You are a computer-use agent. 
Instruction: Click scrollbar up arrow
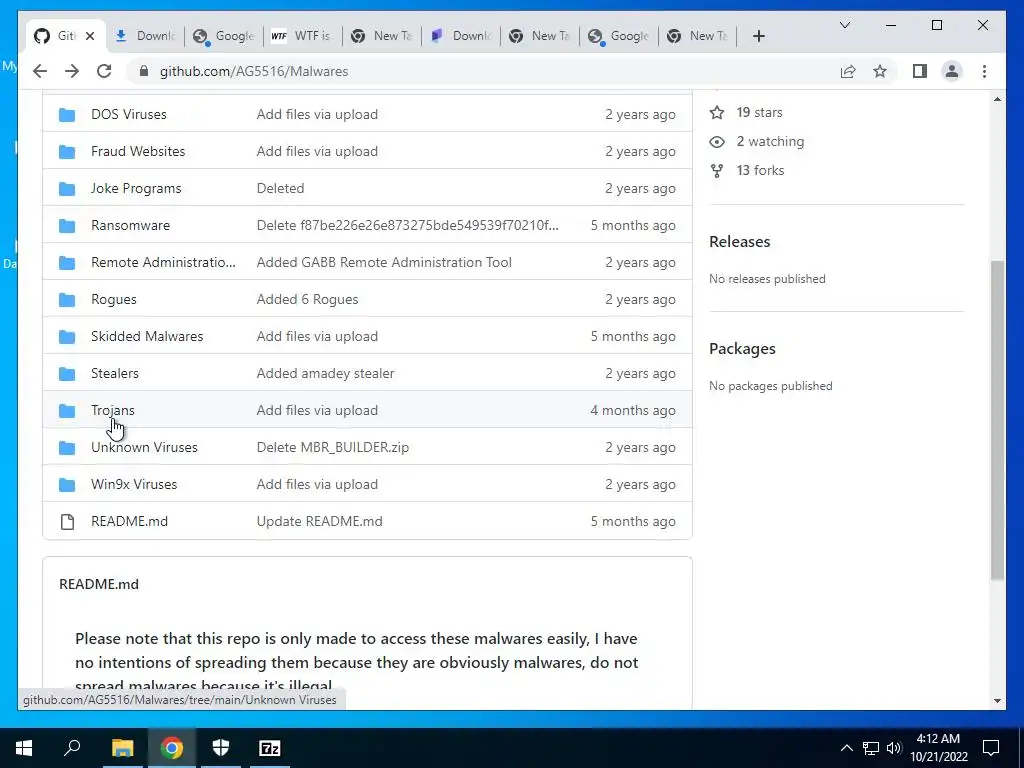[997, 99]
